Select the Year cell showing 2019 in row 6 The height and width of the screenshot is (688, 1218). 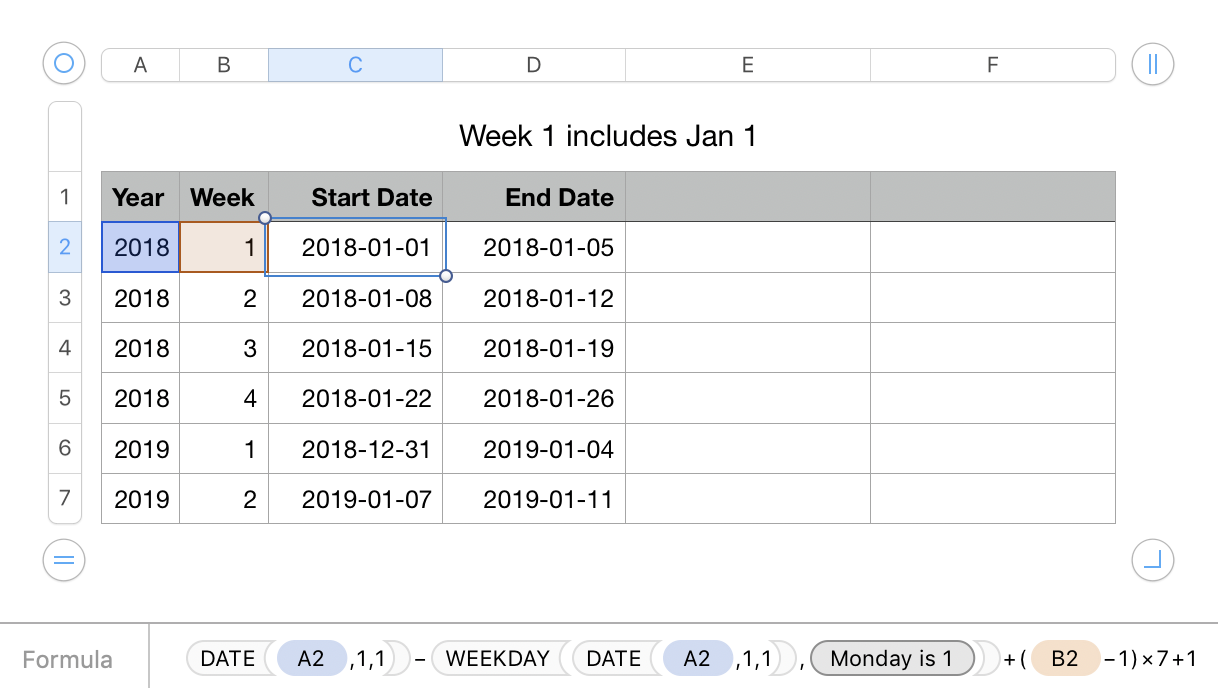(141, 449)
